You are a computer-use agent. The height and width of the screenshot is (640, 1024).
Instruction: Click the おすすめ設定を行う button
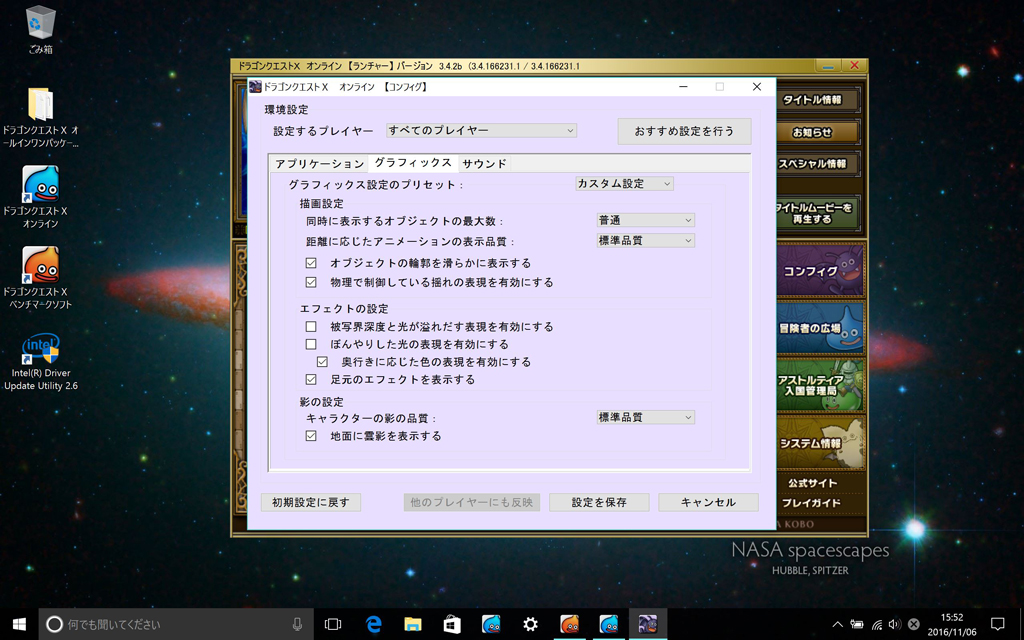pyautogui.click(x=684, y=131)
